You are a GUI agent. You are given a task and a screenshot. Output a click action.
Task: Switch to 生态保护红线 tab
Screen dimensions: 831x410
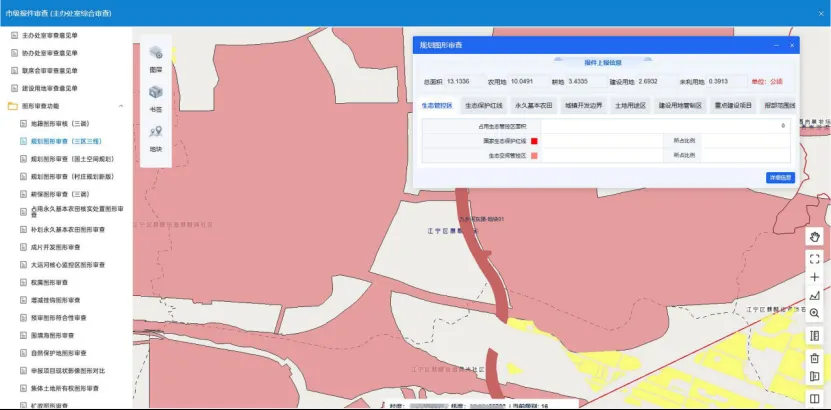(x=483, y=105)
